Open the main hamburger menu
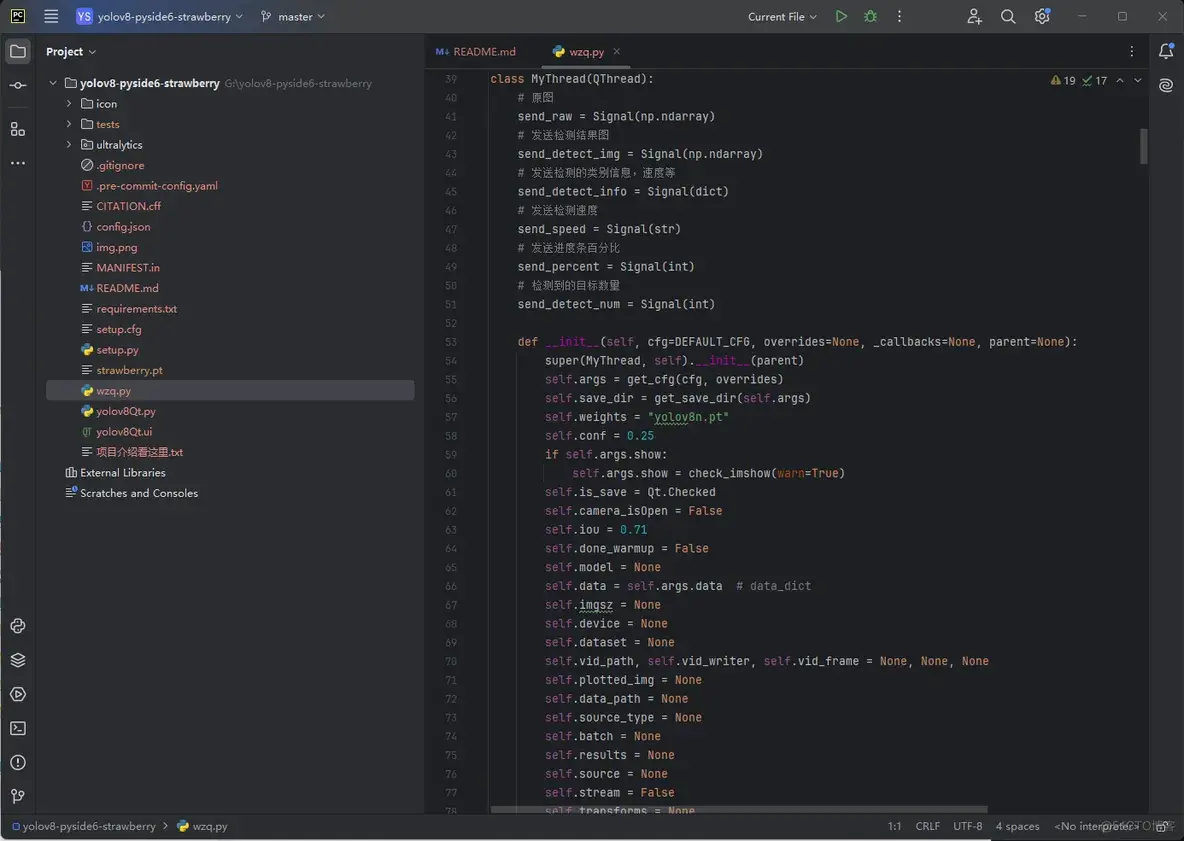 pos(52,17)
